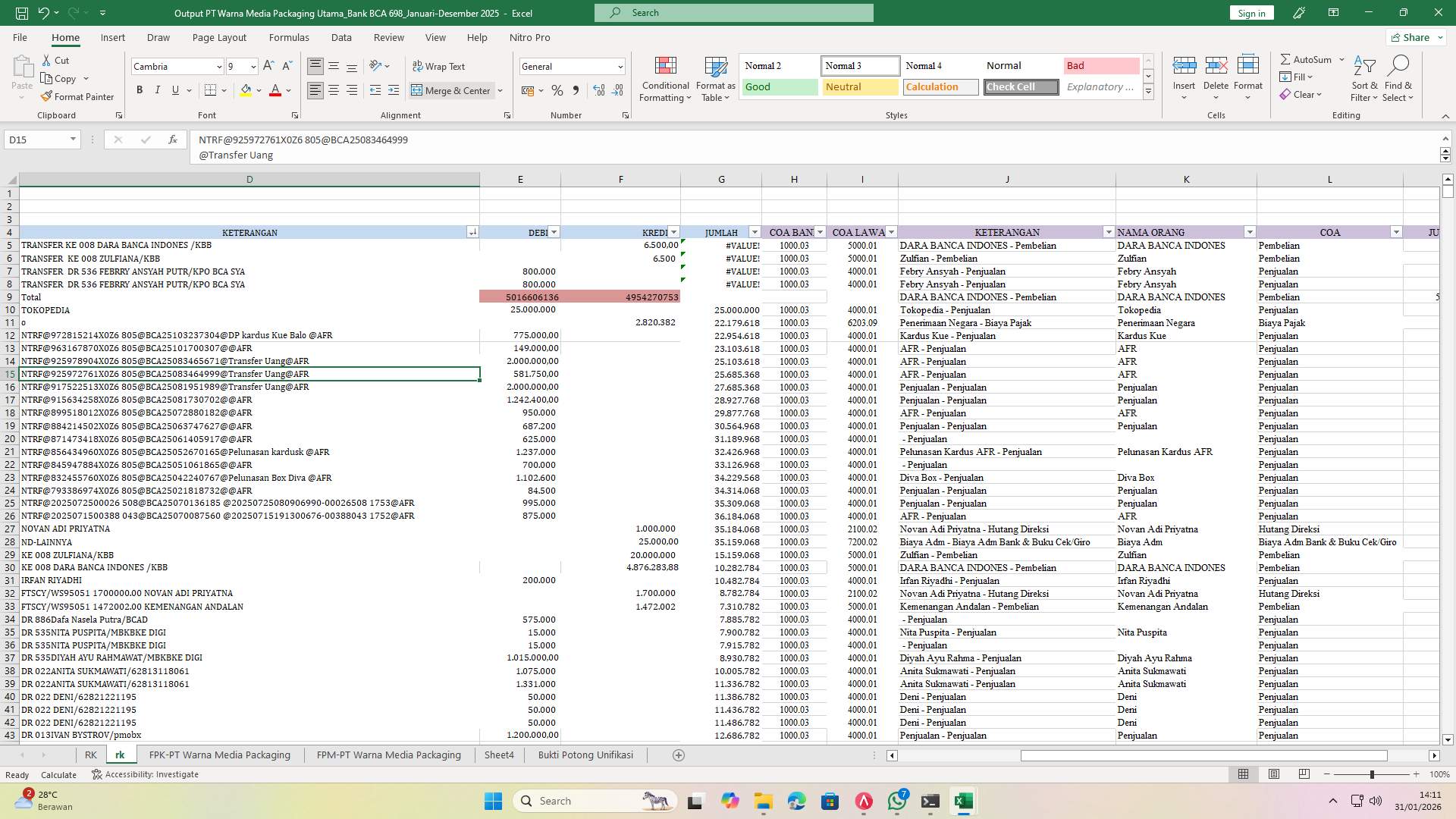Apply the Percent Style number format
The width and height of the screenshot is (1456, 819).
tap(557, 90)
